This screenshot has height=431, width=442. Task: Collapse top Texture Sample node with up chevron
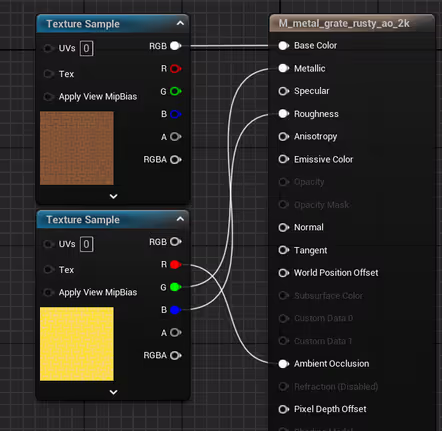coord(180,23)
